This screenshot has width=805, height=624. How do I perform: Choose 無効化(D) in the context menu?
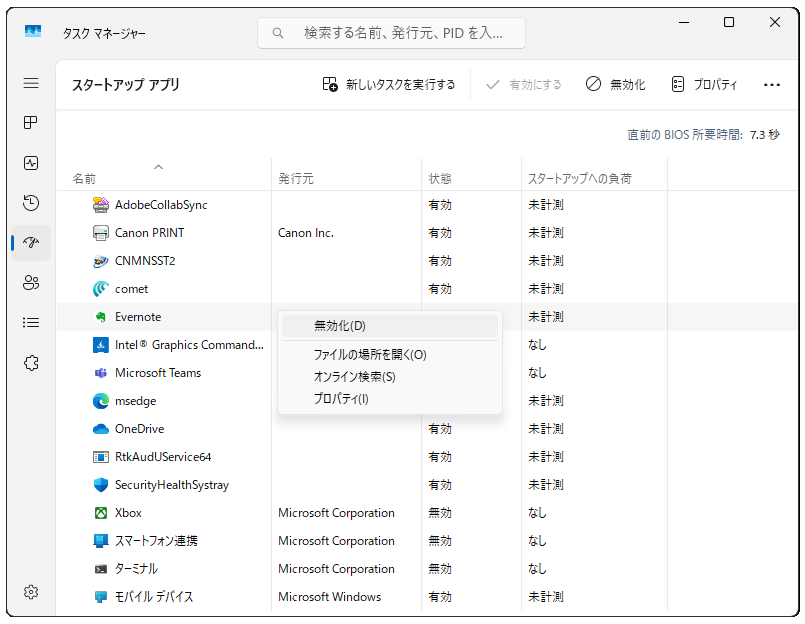[340, 326]
